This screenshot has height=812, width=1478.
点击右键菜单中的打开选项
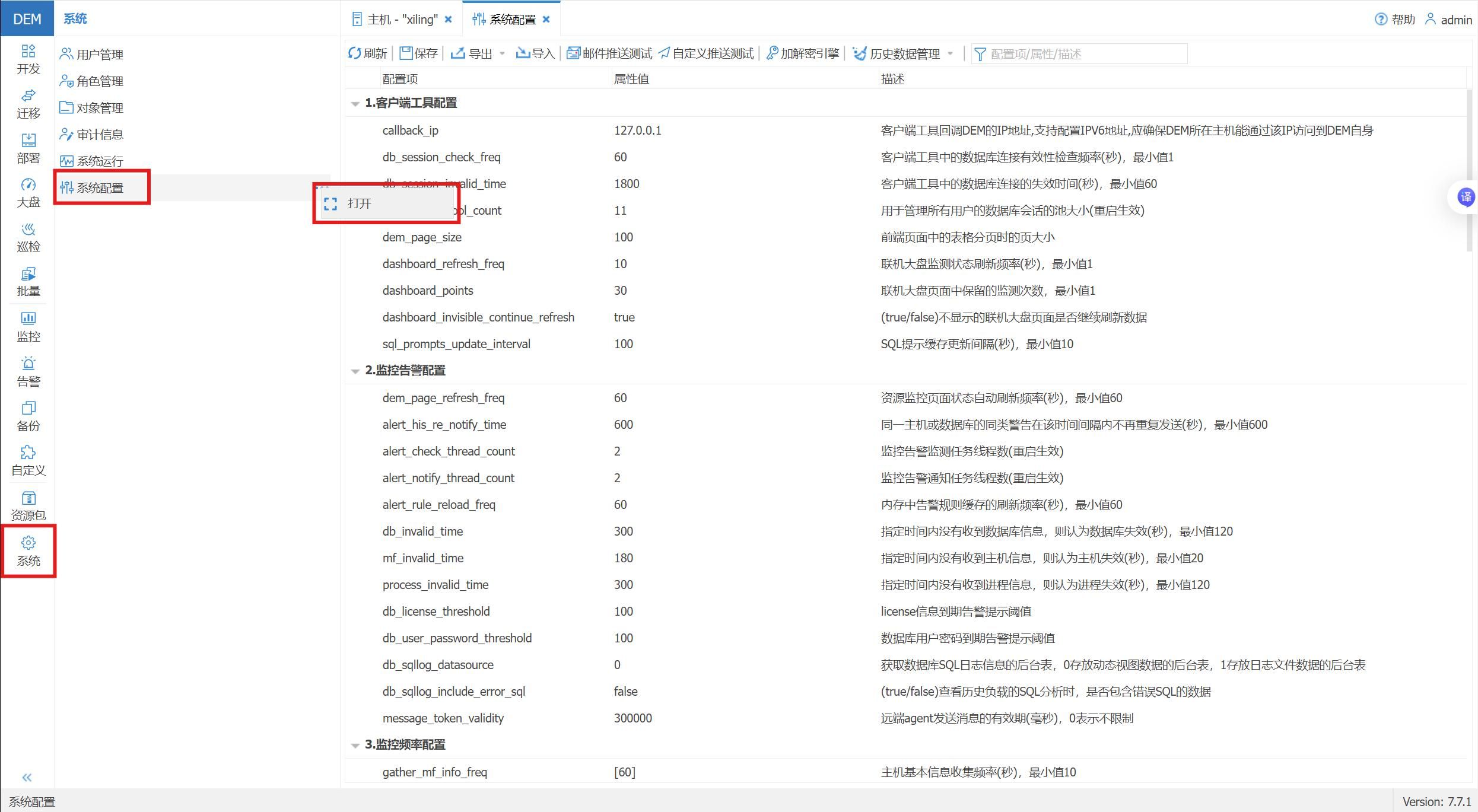tap(358, 203)
